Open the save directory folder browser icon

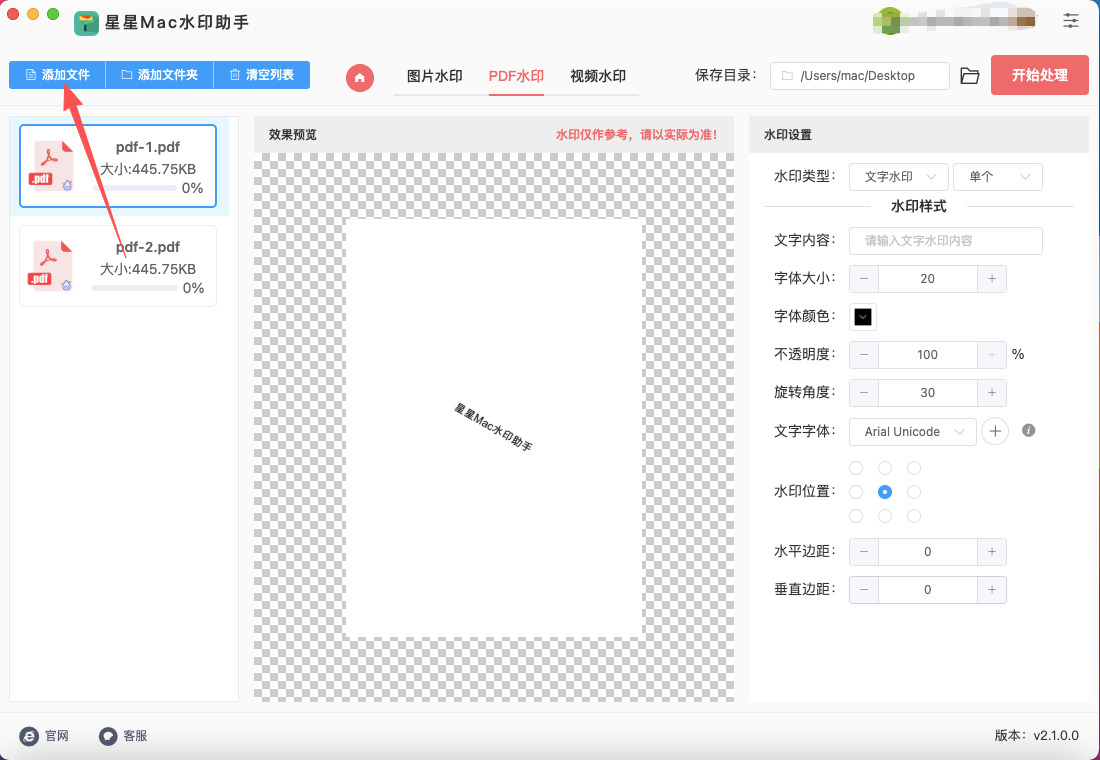(x=969, y=76)
